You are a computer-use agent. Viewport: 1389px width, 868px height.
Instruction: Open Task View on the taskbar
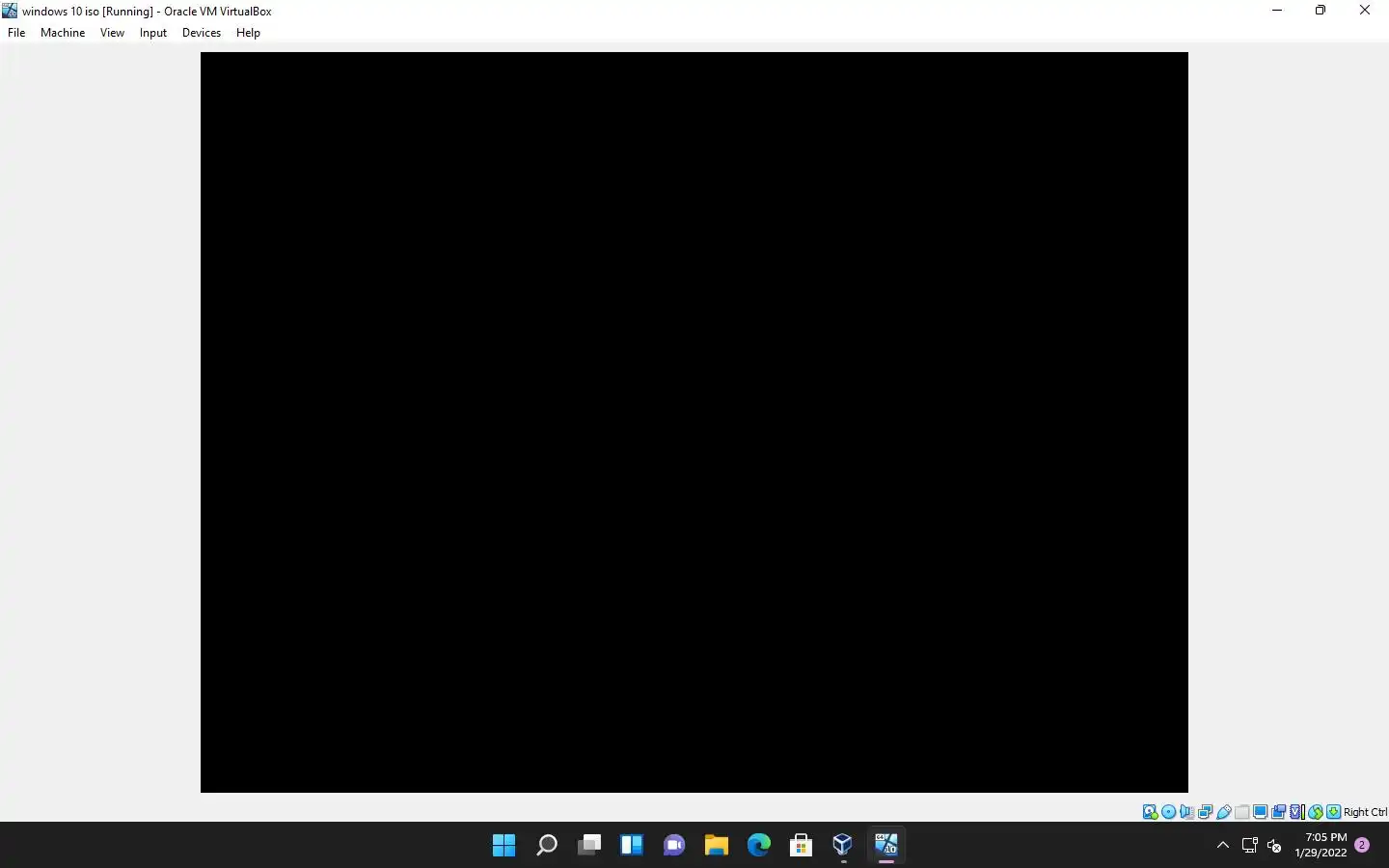tap(588, 846)
